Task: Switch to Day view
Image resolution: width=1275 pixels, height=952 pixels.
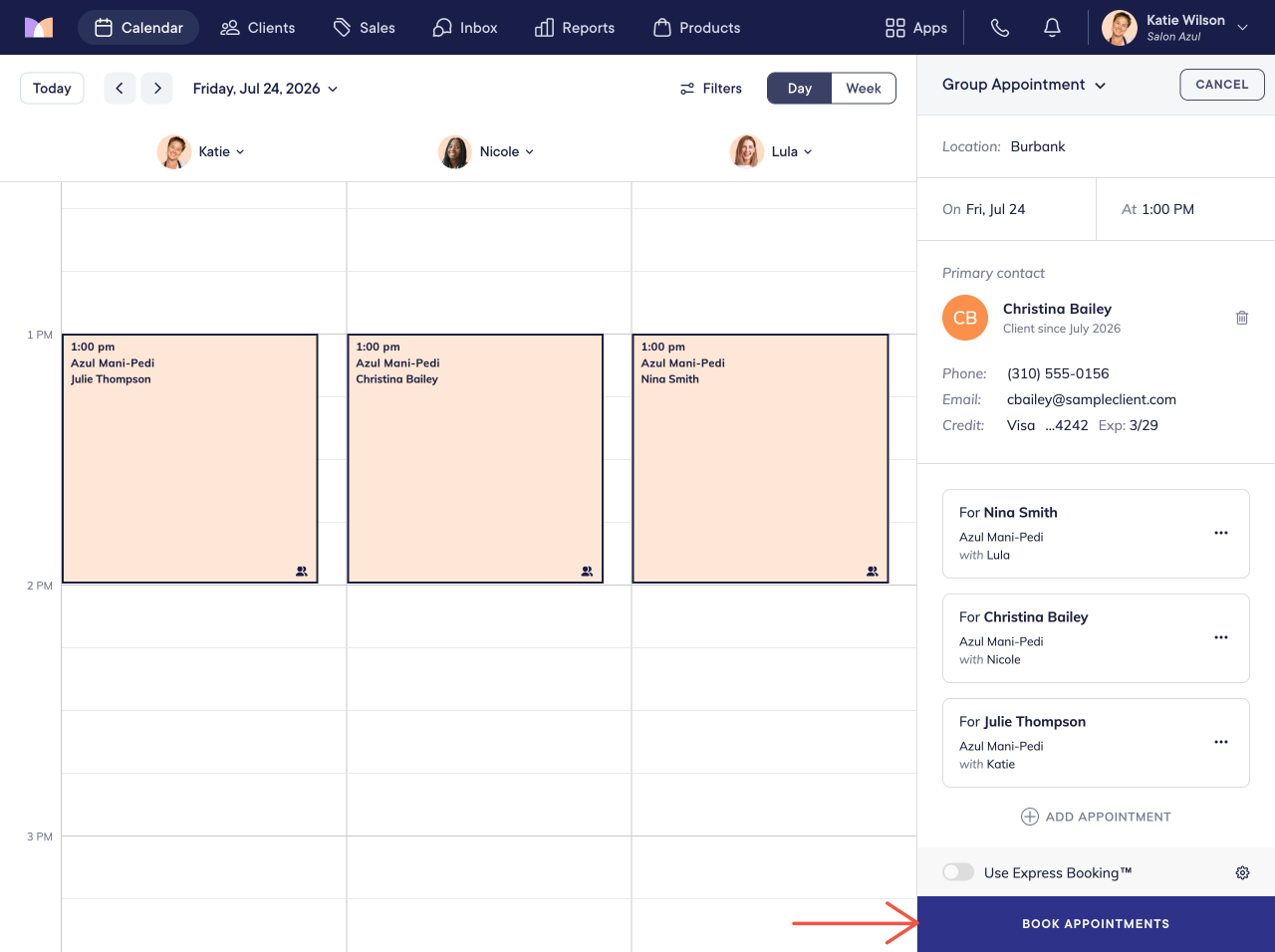Action: click(x=800, y=89)
